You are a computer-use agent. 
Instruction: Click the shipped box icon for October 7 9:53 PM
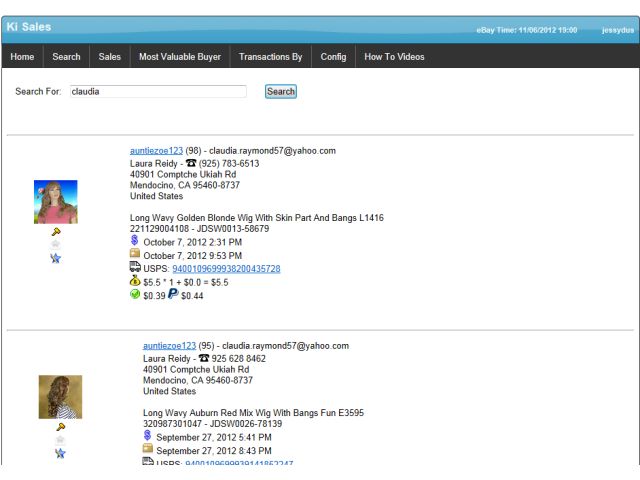[x=135, y=253]
